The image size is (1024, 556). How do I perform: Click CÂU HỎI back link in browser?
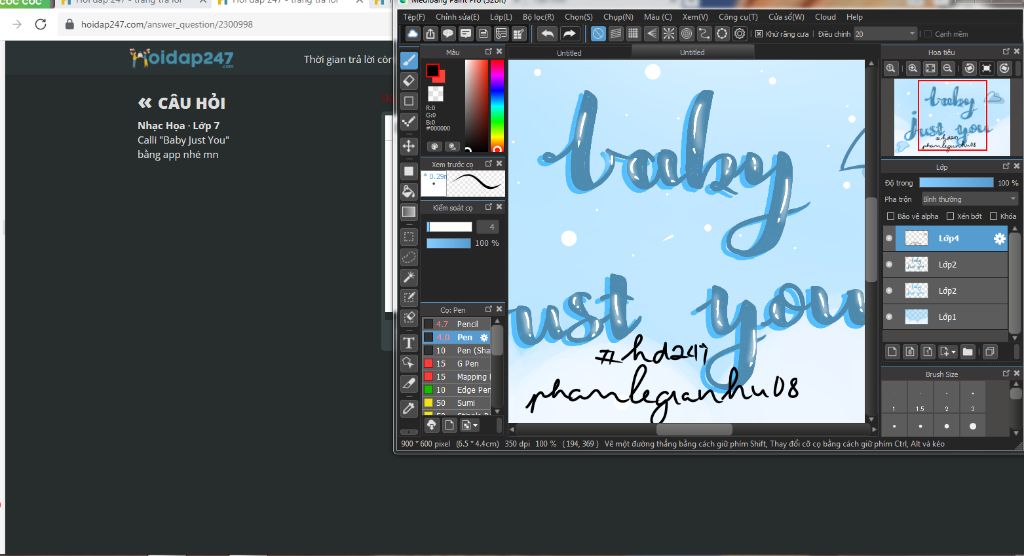click(182, 103)
